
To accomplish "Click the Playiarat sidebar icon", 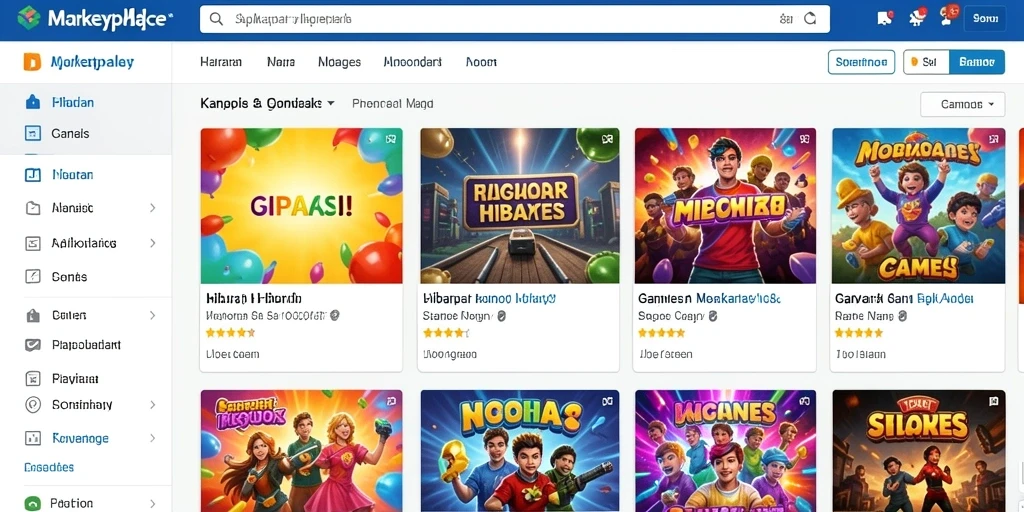I will (x=32, y=378).
